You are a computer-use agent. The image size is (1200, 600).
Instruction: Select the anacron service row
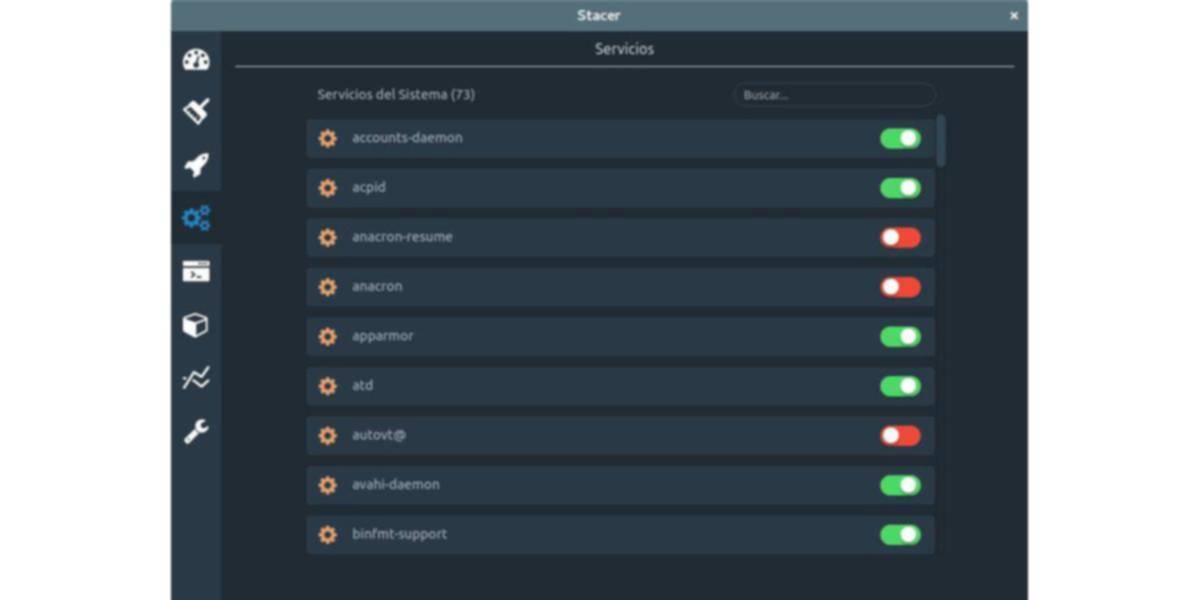(600, 287)
